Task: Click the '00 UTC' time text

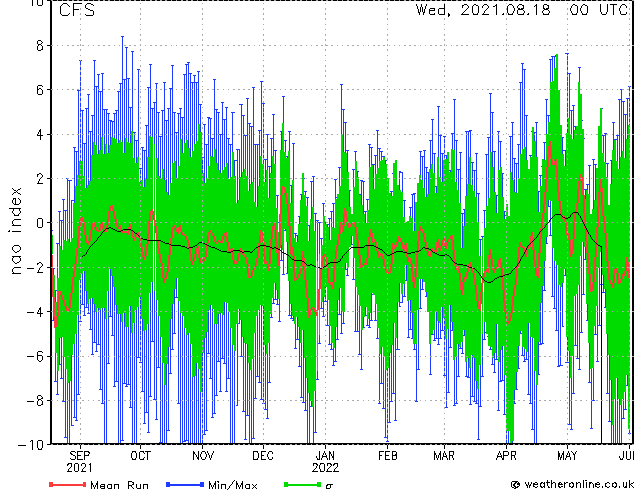Action: click(598, 10)
